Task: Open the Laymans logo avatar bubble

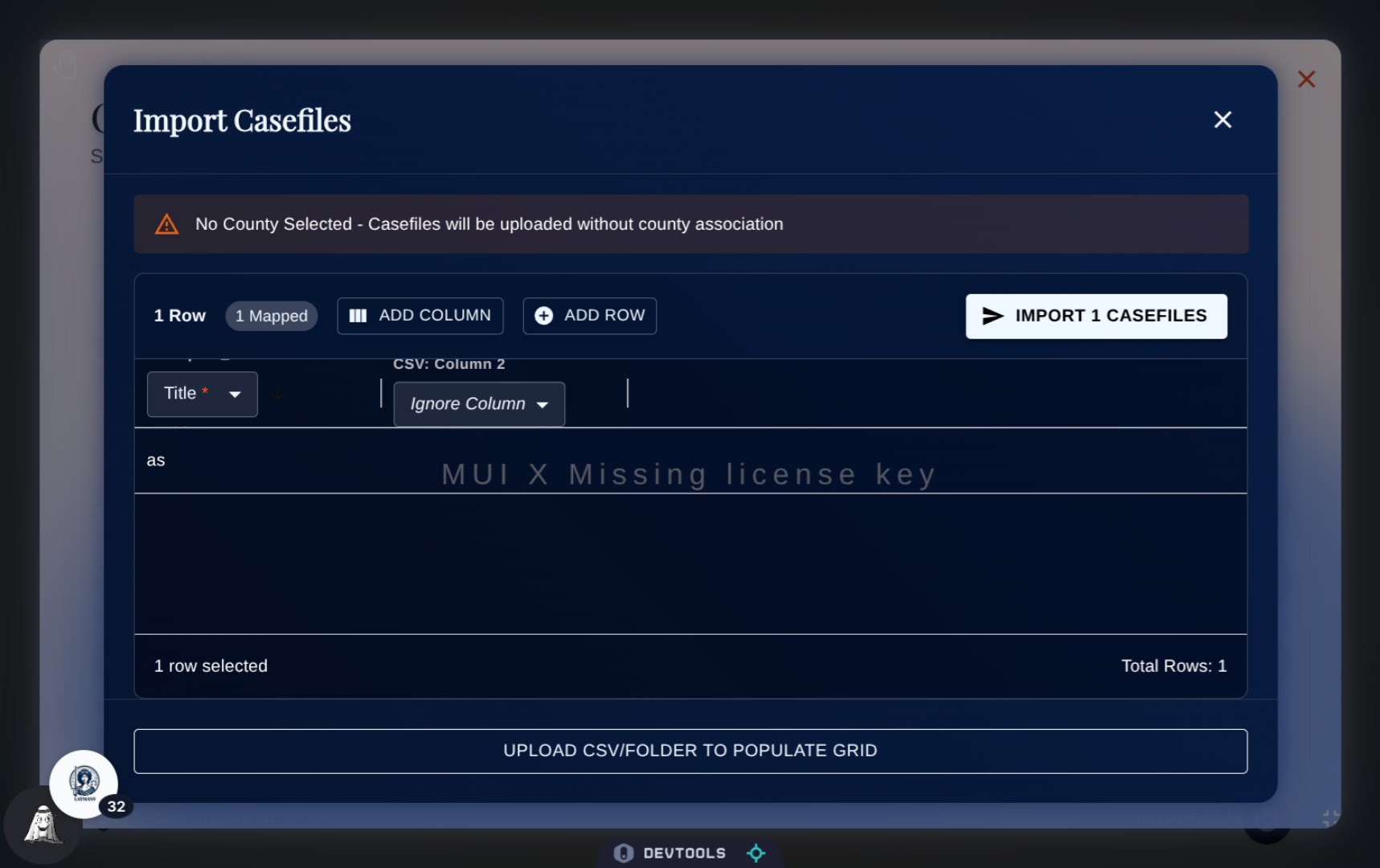Action: [84, 784]
